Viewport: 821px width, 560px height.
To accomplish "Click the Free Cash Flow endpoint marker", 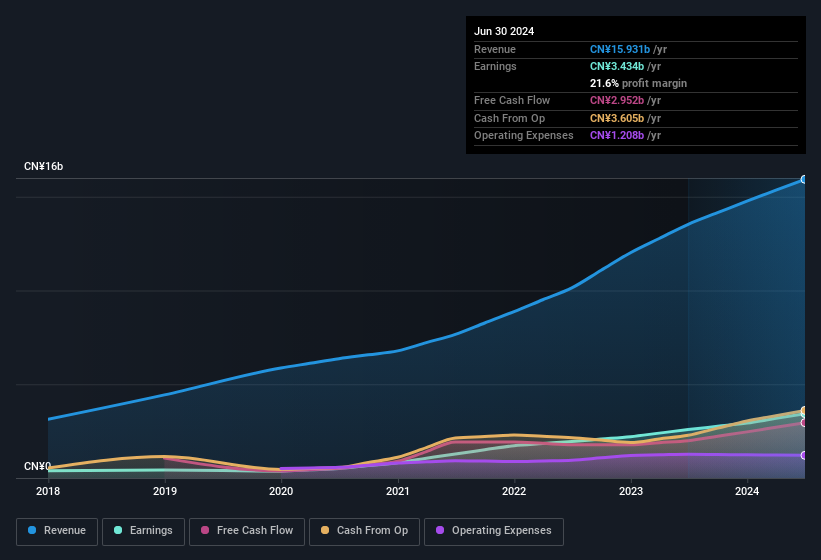I will pos(804,422).
